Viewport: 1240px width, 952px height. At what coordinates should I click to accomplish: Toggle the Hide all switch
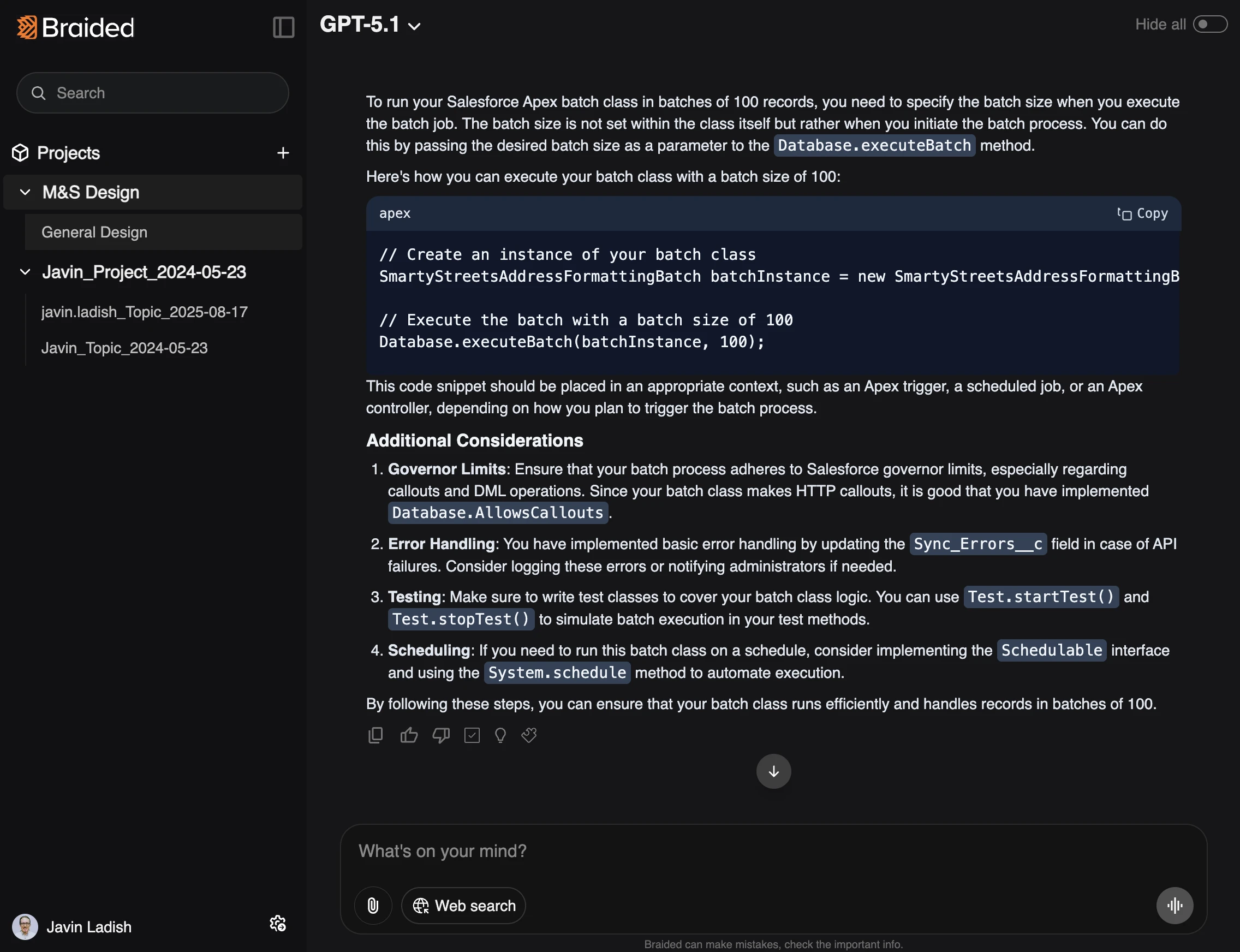[1209, 25]
